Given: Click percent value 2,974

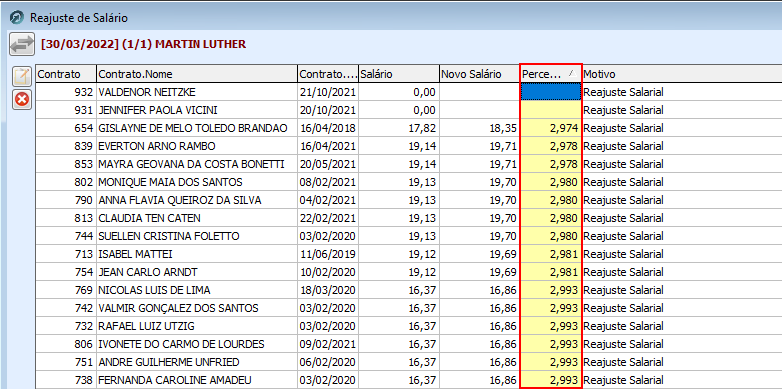Looking at the screenshot, I should 564,128.
